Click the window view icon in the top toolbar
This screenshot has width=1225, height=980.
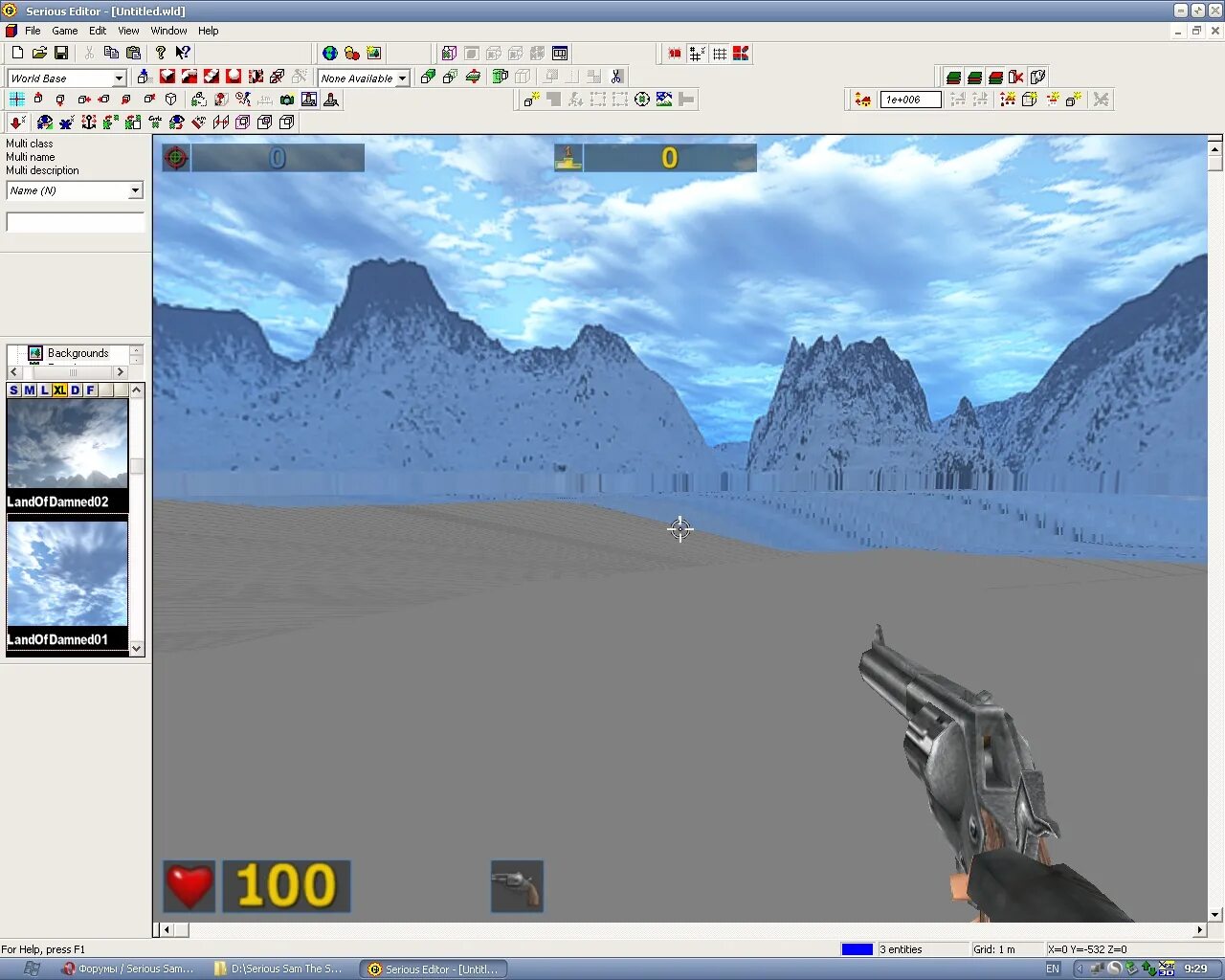pos(560,53)
